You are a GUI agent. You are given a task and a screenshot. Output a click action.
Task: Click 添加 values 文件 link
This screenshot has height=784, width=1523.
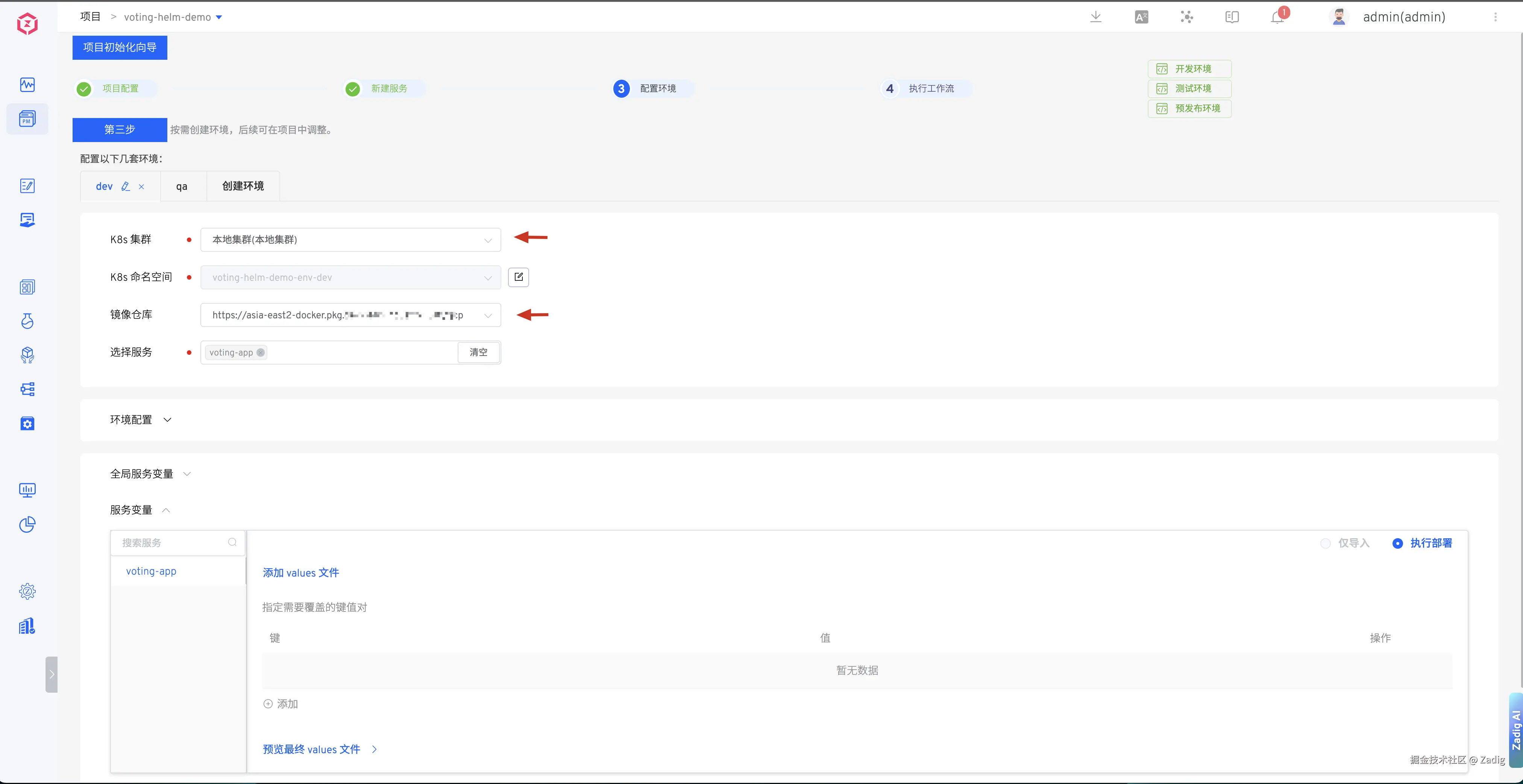[x=300, y=572]
